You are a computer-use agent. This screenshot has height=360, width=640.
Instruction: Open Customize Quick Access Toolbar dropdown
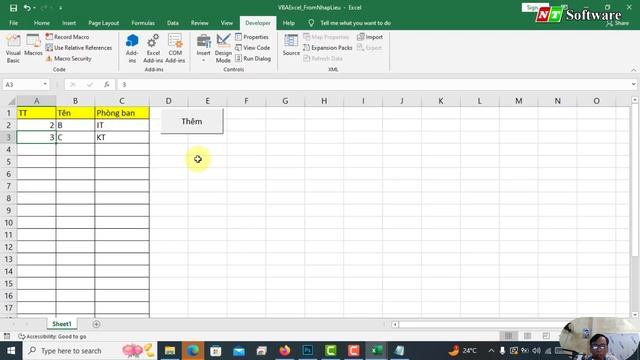(60, 8)
